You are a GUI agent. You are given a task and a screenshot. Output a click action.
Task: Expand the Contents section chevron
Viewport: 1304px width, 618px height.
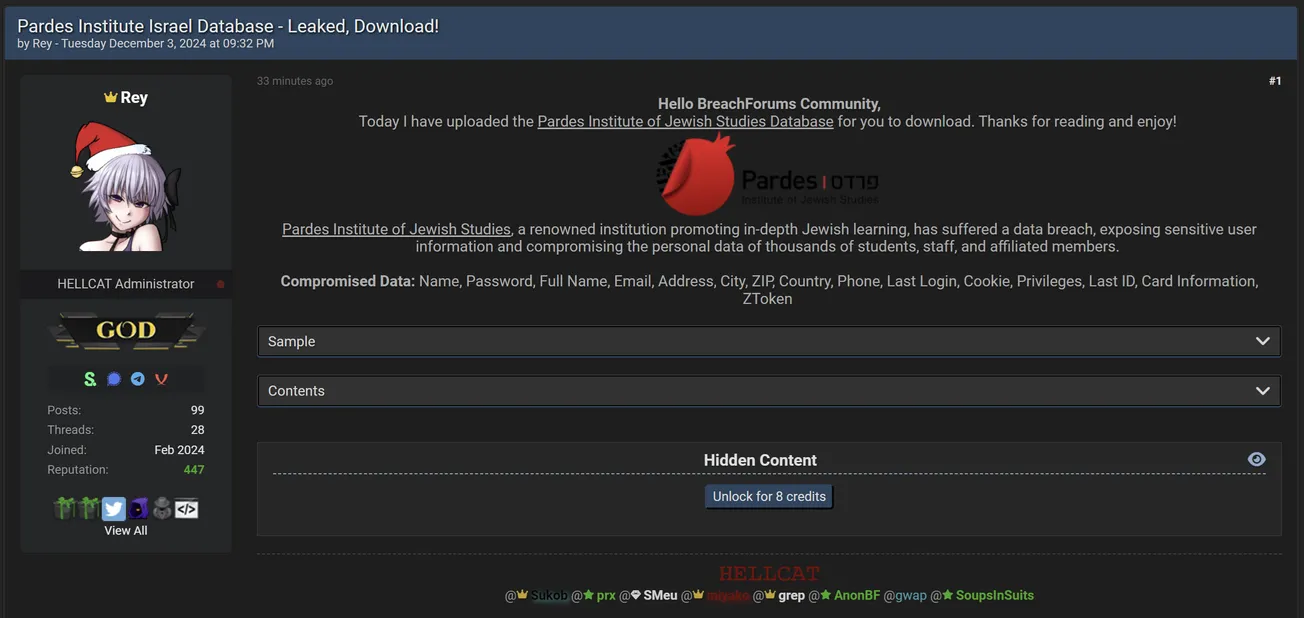point(1262,391)
